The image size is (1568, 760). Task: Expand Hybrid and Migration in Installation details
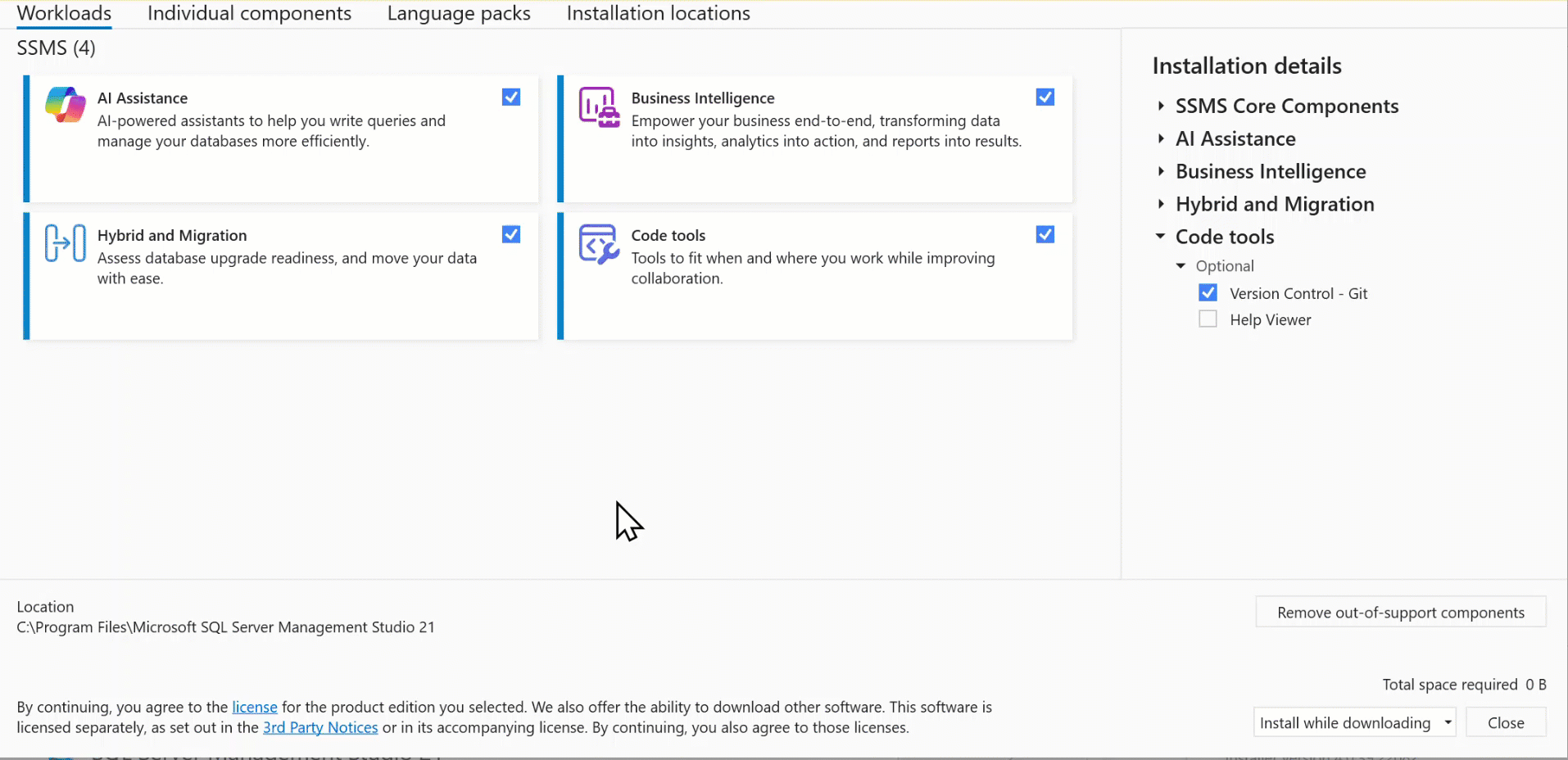1161,204
